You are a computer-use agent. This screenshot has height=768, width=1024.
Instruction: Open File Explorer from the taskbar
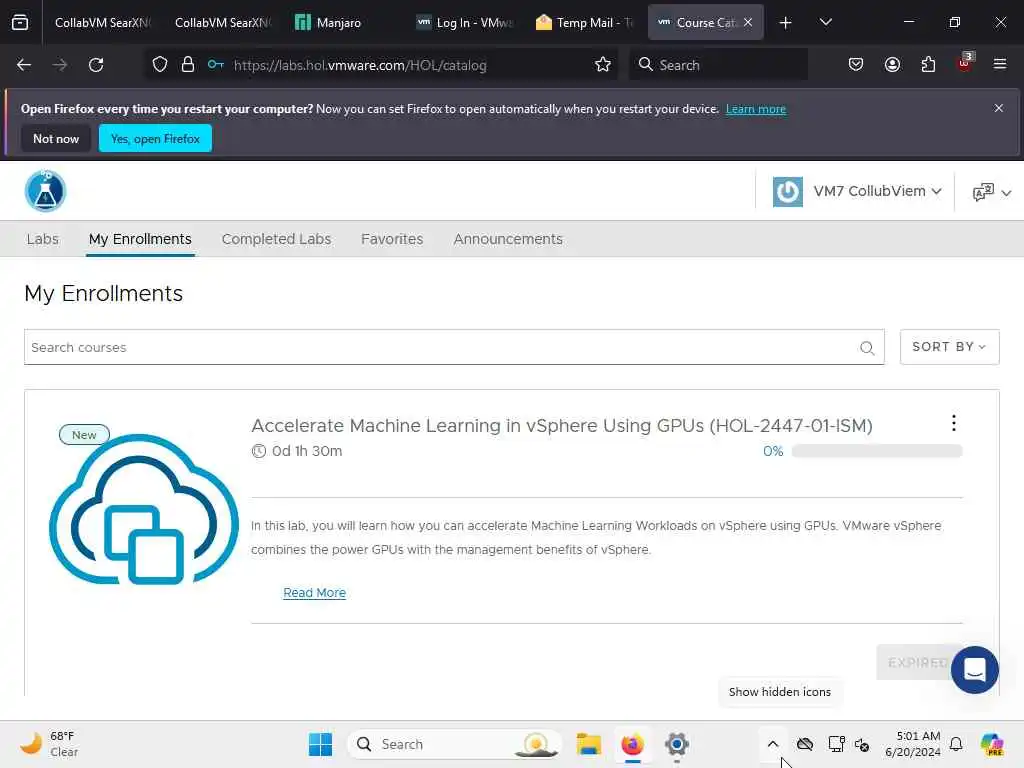pyautogui.click(x=588, y=744)
